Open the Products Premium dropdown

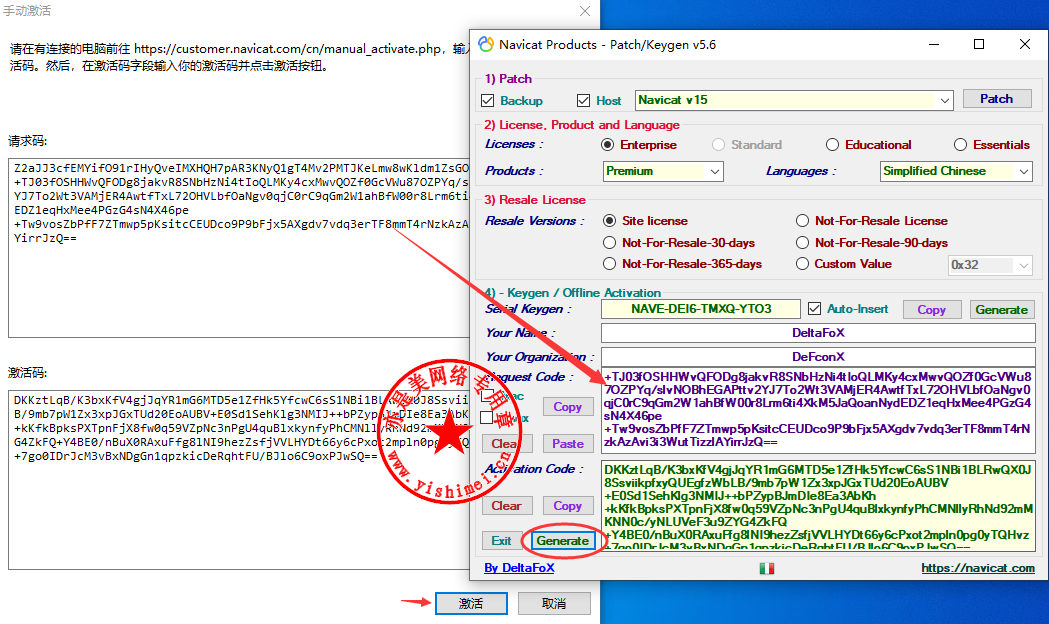pyautogui.click(x=714, y=171)
